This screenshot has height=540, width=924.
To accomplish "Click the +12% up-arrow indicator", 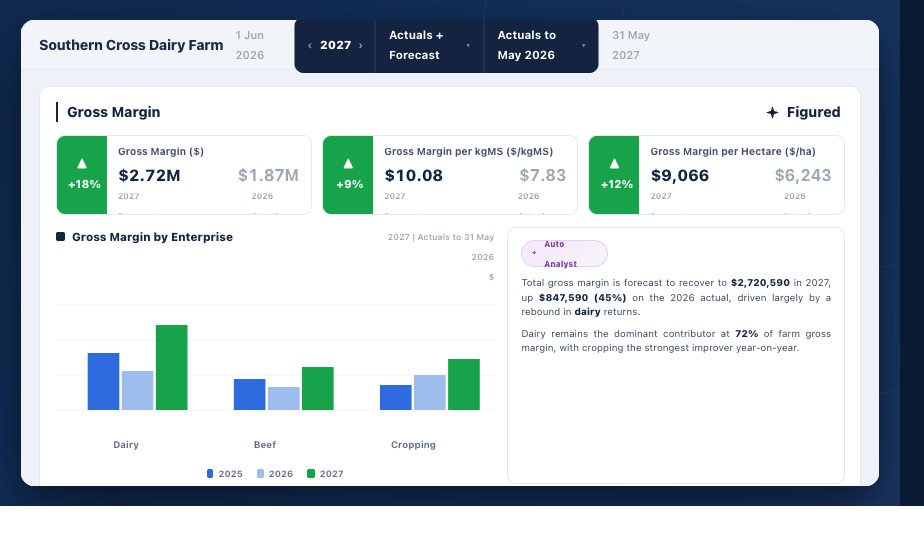I will [614, 175].
